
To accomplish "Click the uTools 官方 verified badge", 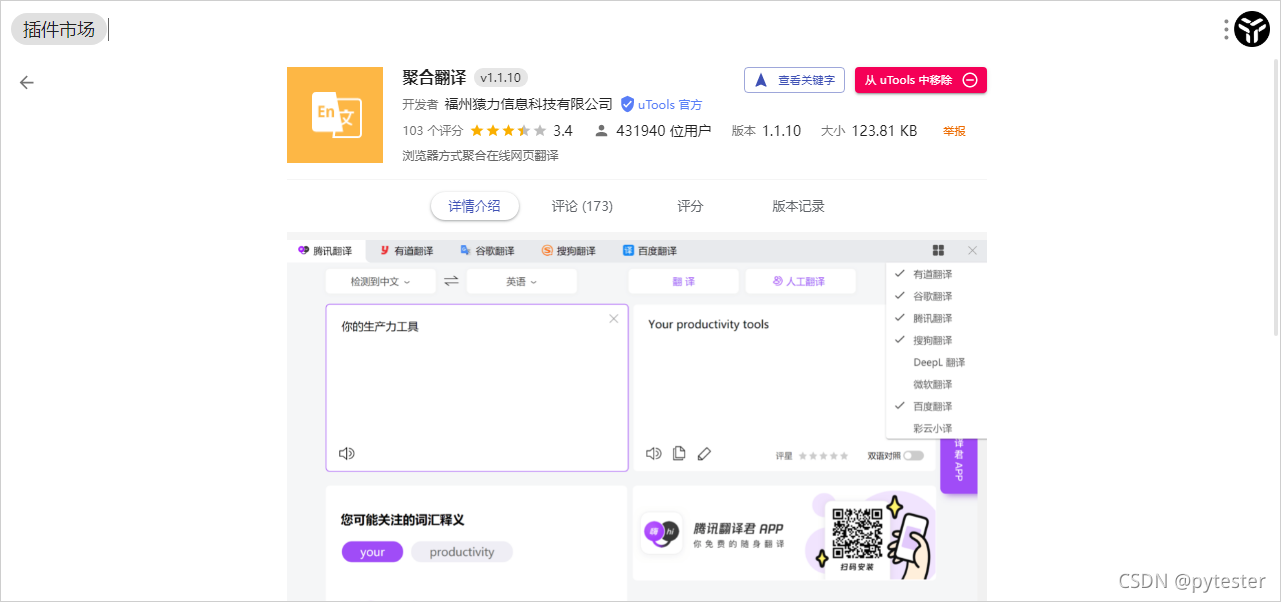I will point(661,104).
